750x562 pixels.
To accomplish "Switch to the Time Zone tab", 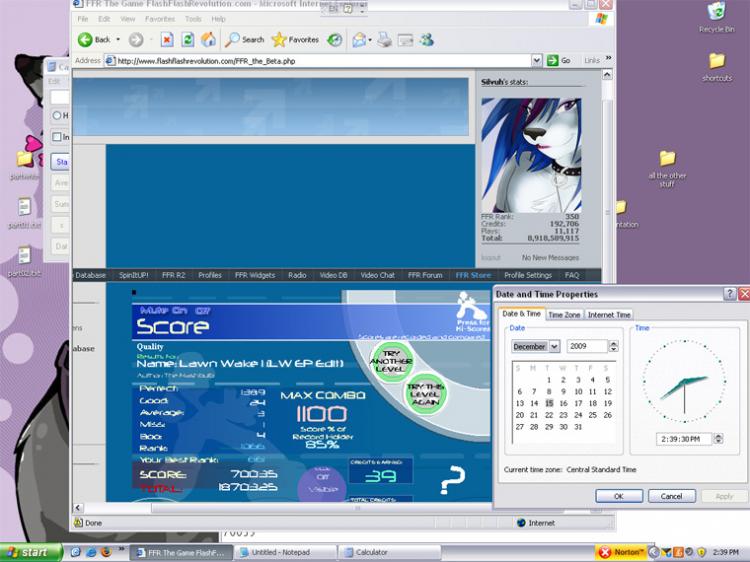I will [x=564, y=315].
